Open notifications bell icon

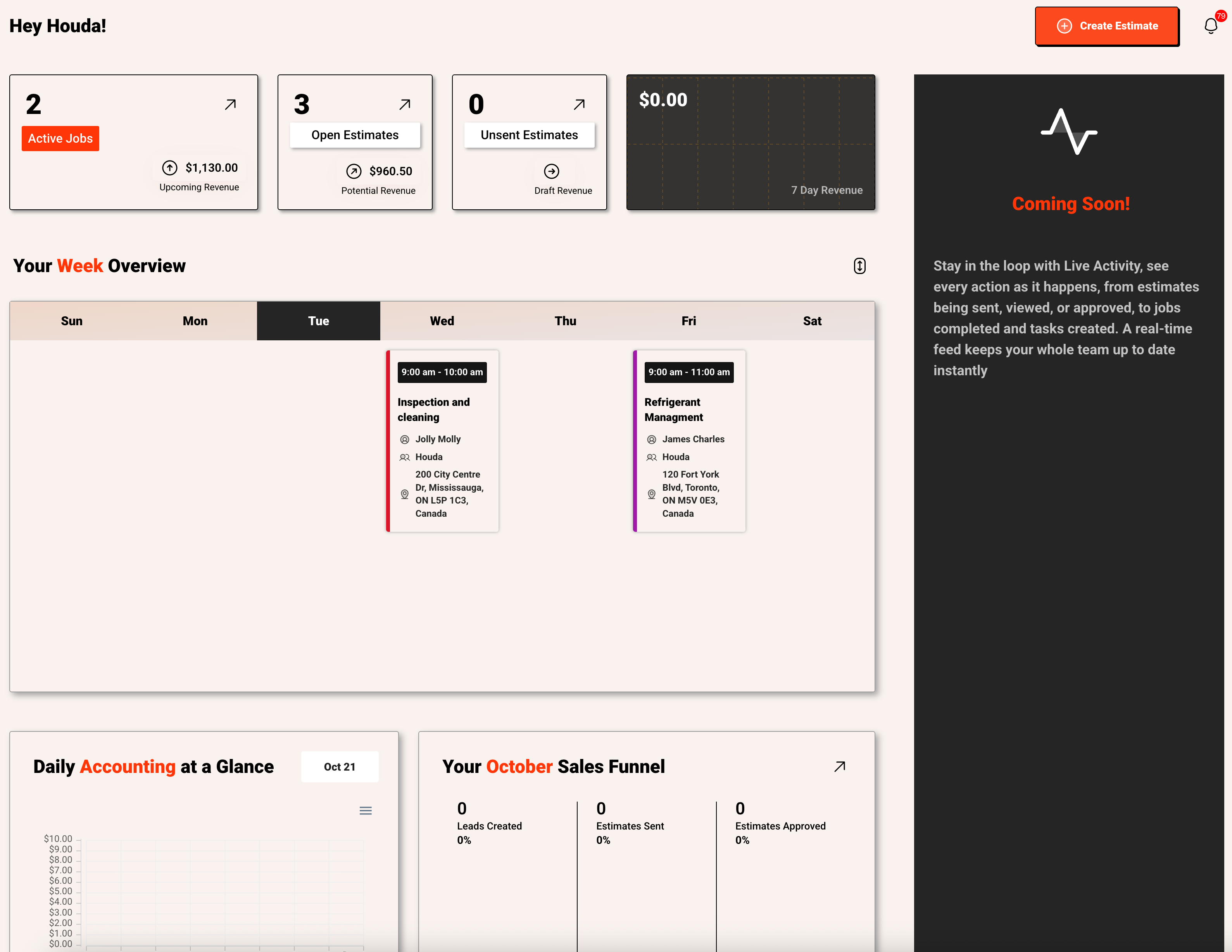click(x=1211, y=26)
